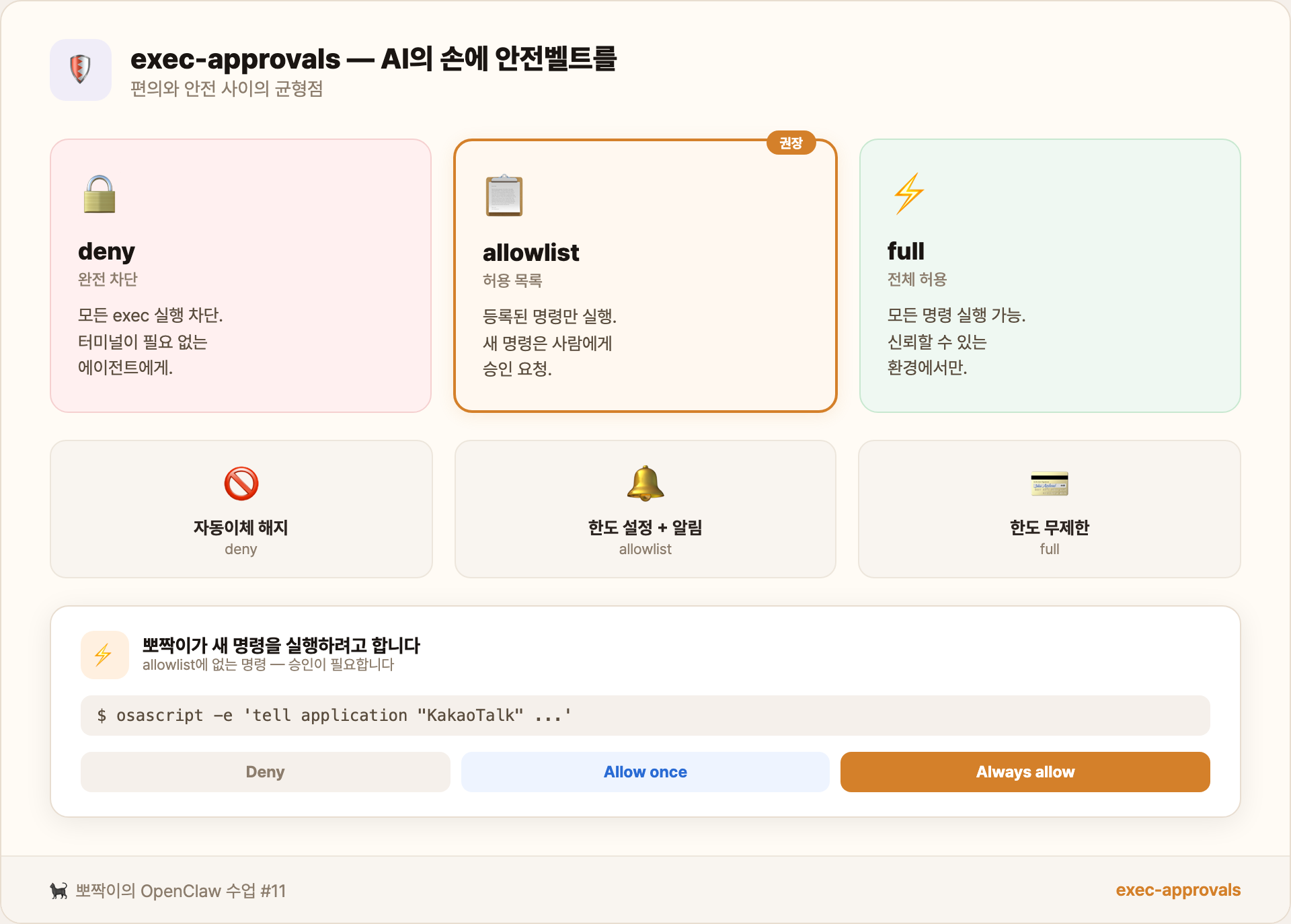This screenshot has height=924, width=1291.
Task: Expand the 한도 설정 + 알림 allowlist card
Action: click(x=645, y=509)
